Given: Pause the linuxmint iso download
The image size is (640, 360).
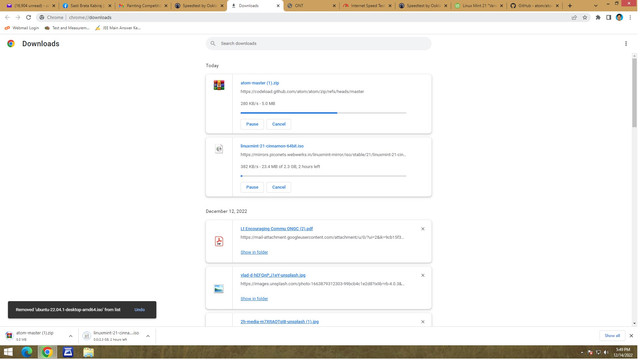Looking at the screenshot, I should (252, 187).
